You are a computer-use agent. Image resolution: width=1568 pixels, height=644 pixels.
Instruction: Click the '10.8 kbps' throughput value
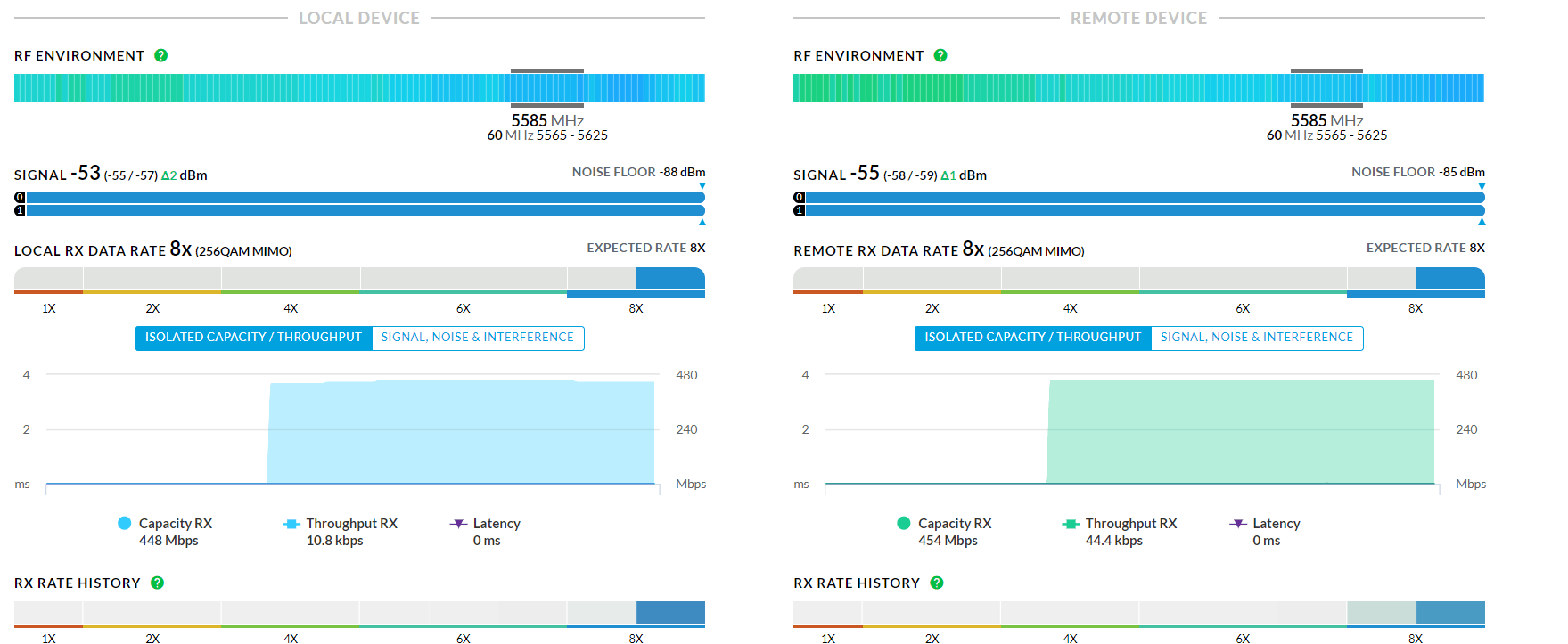tap(335, 541)
